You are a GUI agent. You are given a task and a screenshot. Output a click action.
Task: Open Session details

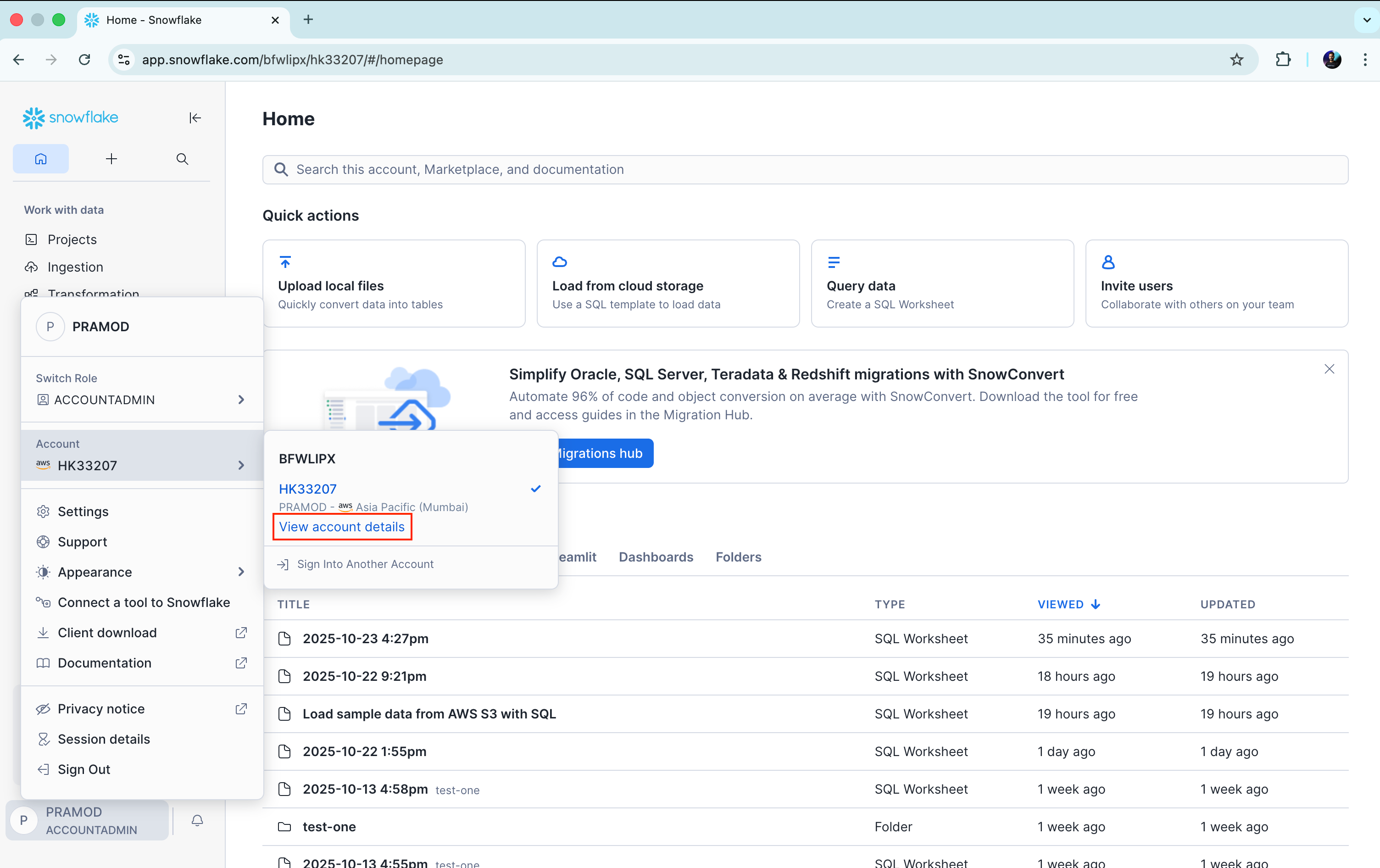pos(142,739)
